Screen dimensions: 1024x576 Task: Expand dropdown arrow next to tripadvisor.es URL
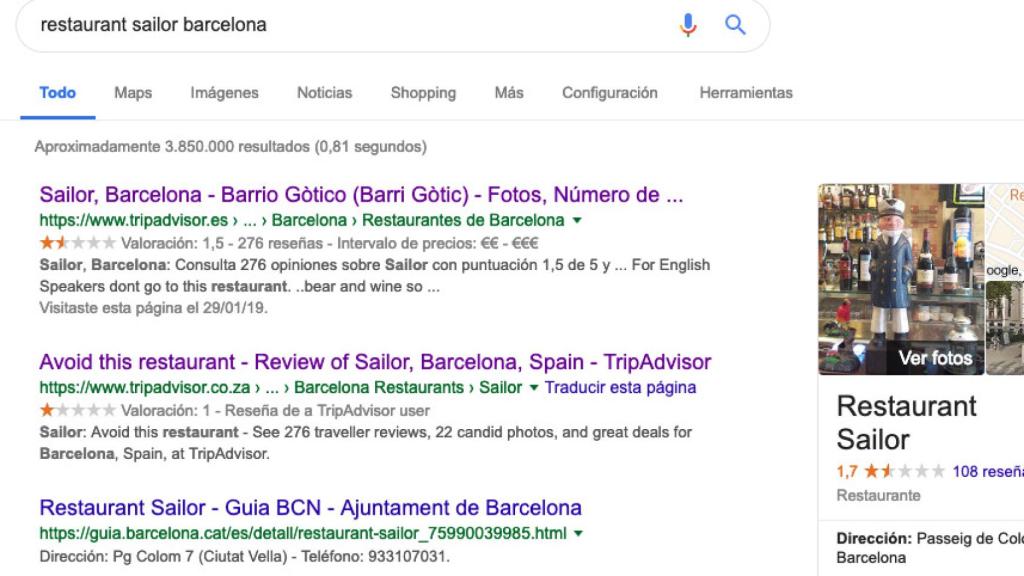577,221
